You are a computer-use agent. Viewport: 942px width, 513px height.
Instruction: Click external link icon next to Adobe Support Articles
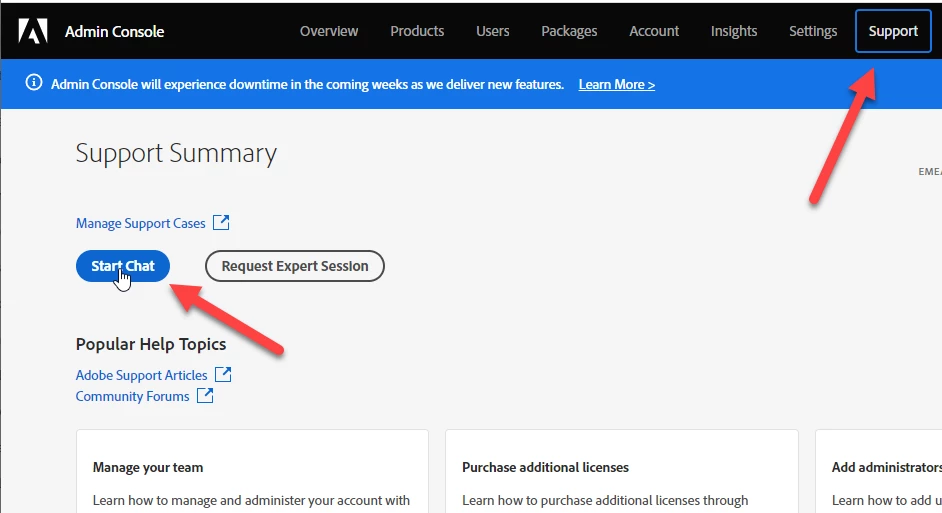tap(223, 374)
